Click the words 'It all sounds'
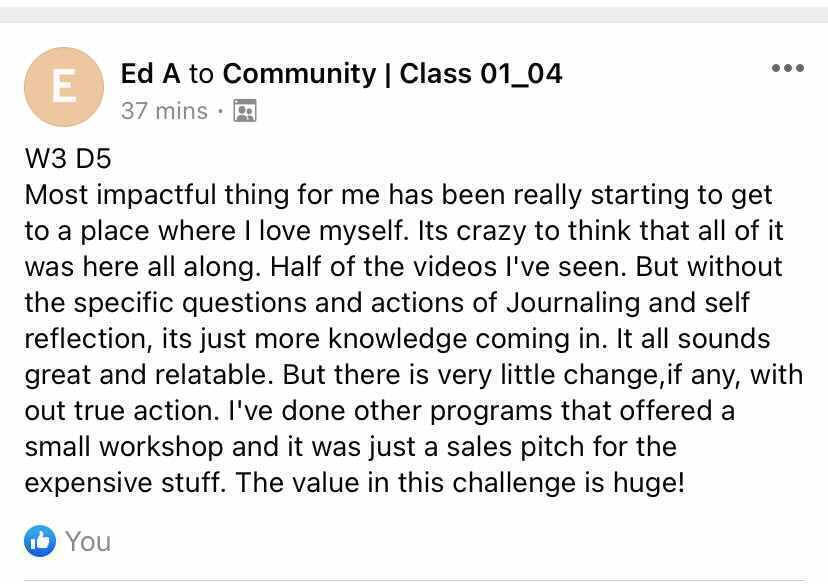Image resolution: width=828 pixels, height=584 pixels. pyautogui.click(x=716, y=338)
